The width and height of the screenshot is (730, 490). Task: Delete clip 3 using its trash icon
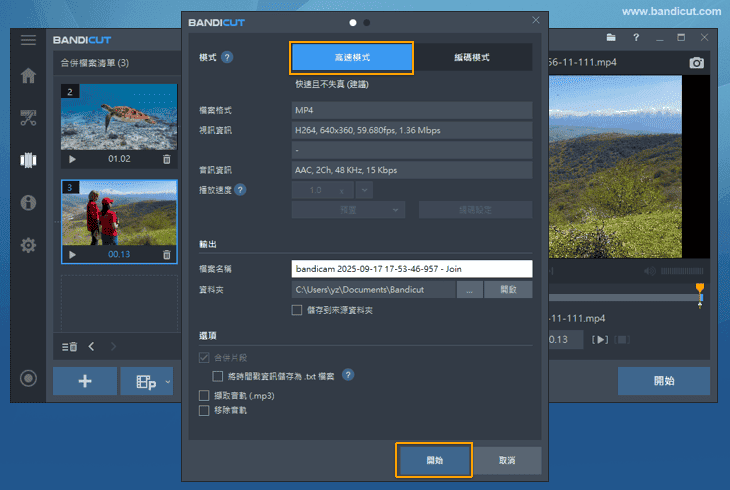pyautogui.click(x=167, y=255)
